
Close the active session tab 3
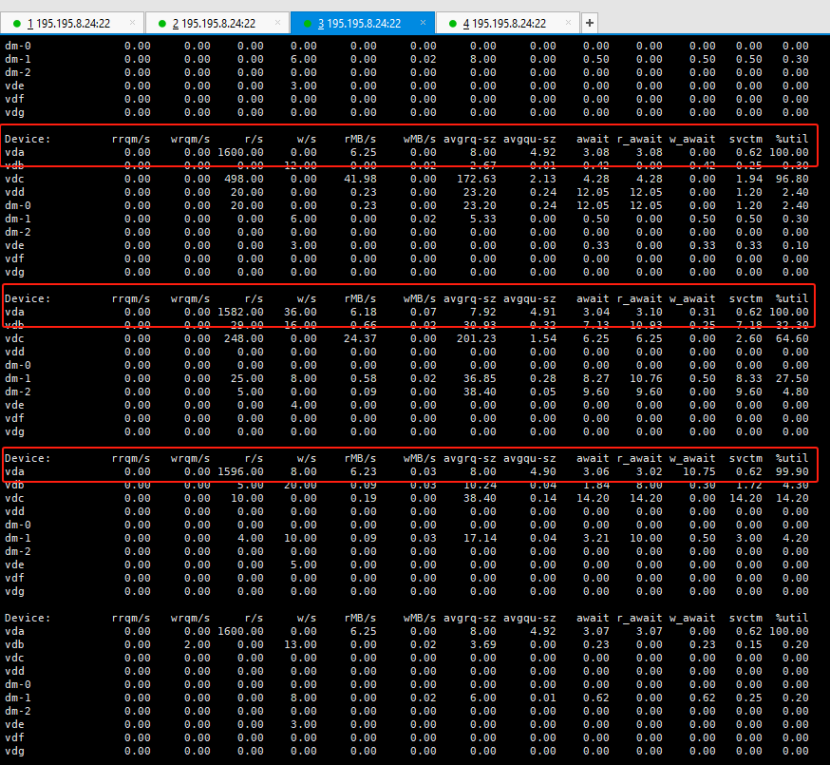tap(423, 22)
